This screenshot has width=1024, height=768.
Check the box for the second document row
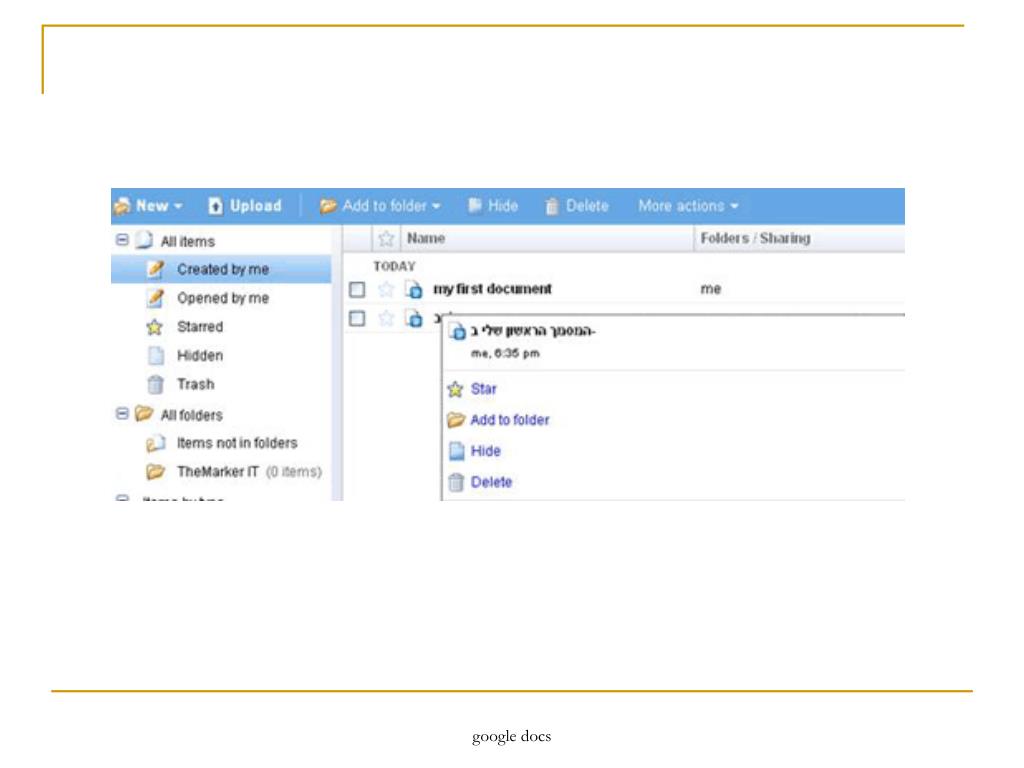pos(357,319)
